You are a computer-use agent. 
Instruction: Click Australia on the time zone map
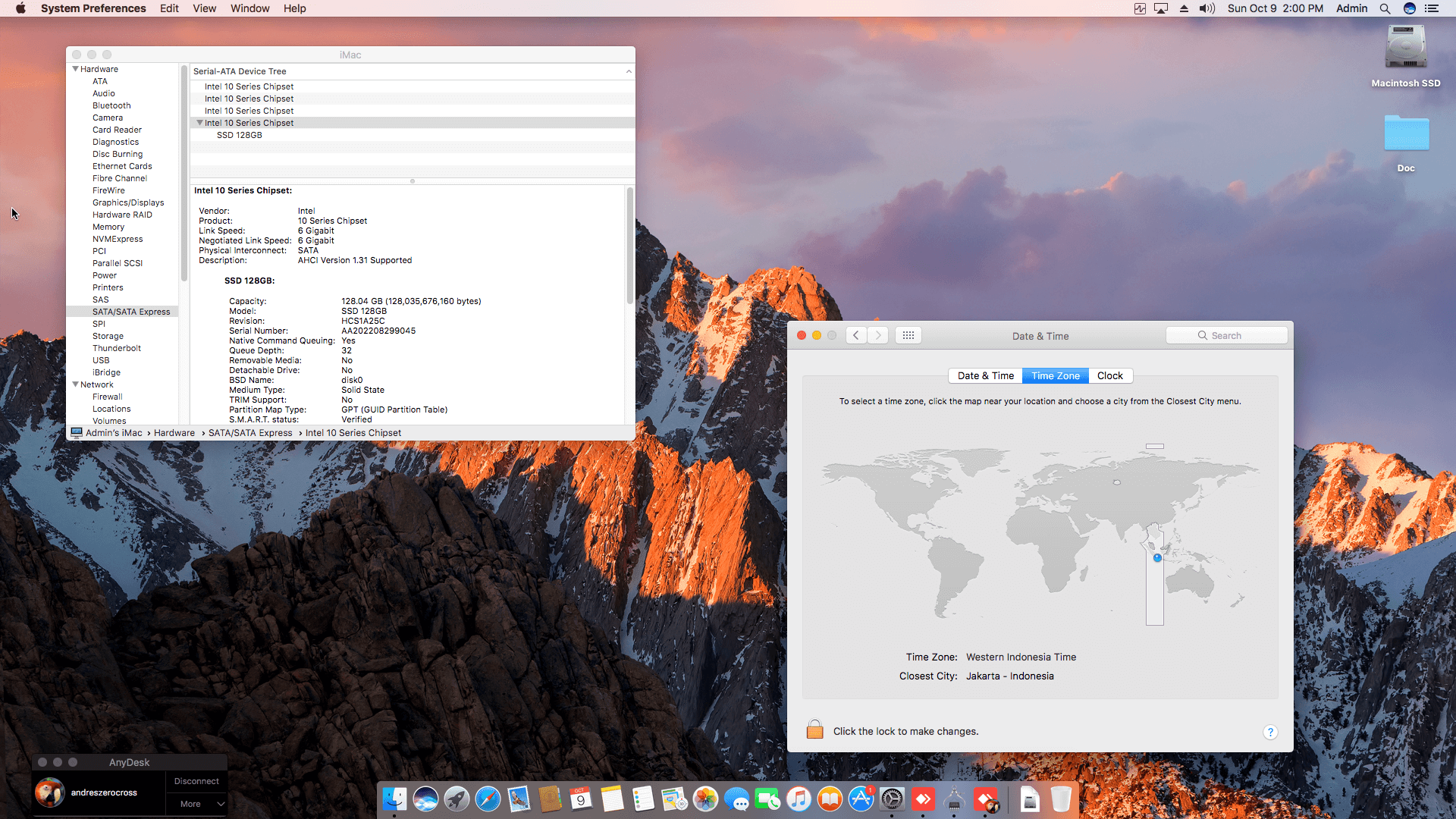tap(1191, 582)
